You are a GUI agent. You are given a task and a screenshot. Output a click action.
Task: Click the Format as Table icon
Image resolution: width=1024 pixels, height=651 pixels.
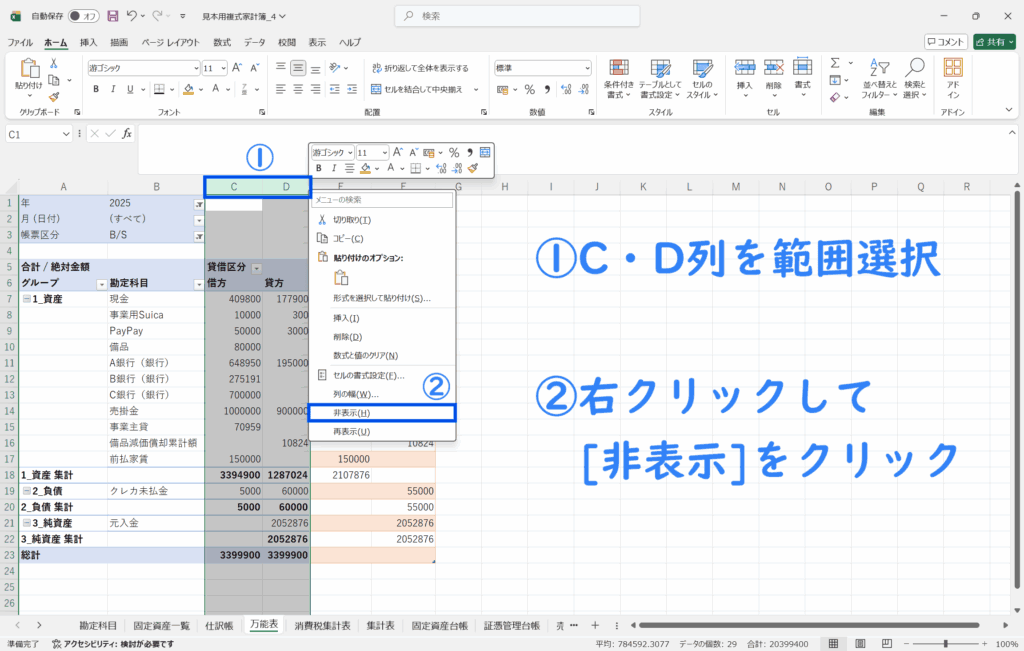[x=660, y=68]
